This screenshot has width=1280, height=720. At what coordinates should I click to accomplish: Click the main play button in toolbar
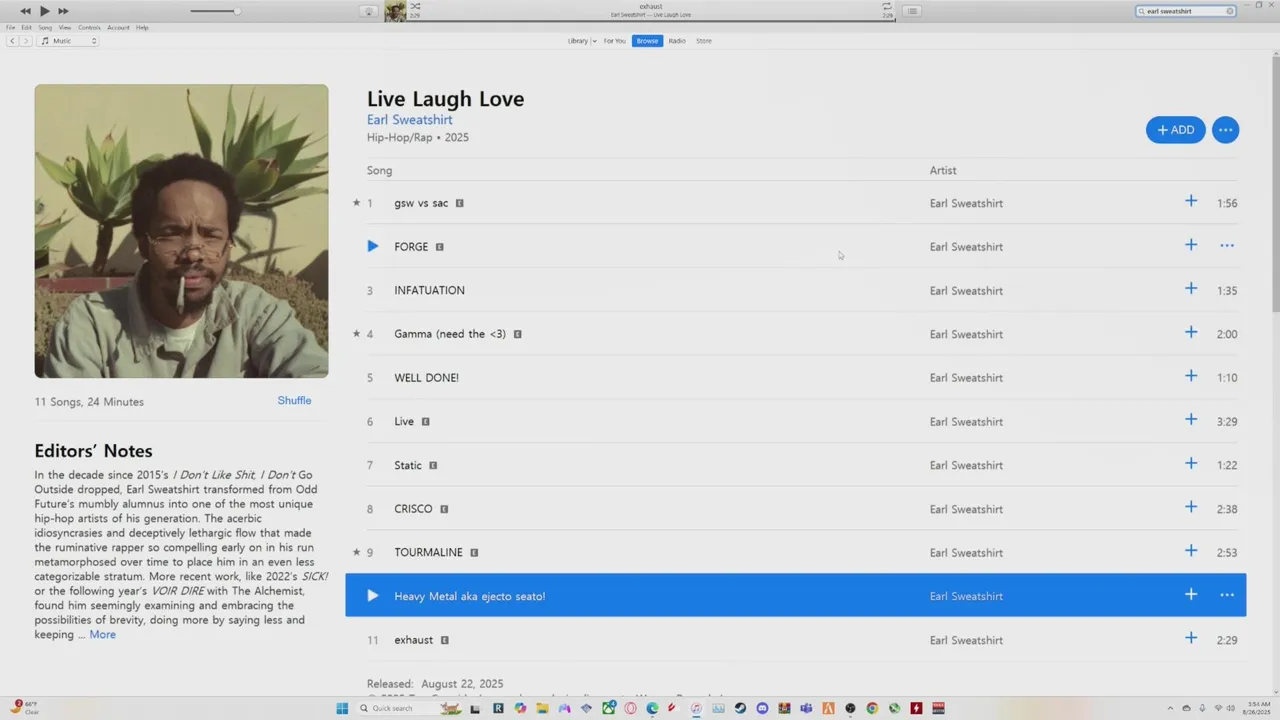click(45, 11)
